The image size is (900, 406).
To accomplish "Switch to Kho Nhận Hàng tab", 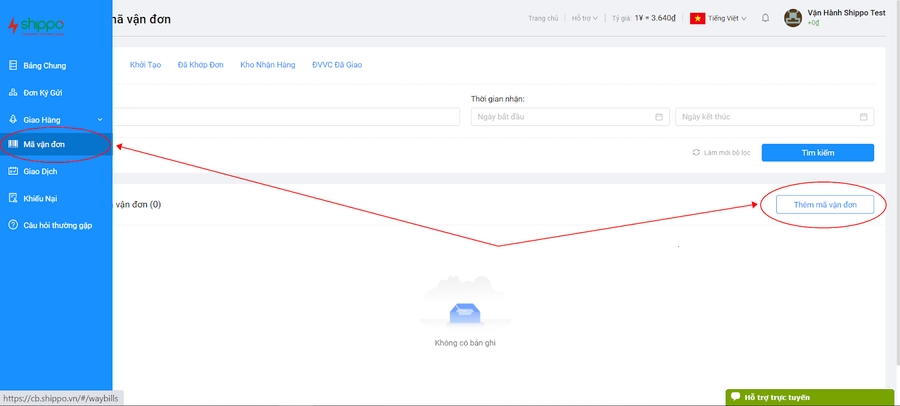I will pos(267,64).
